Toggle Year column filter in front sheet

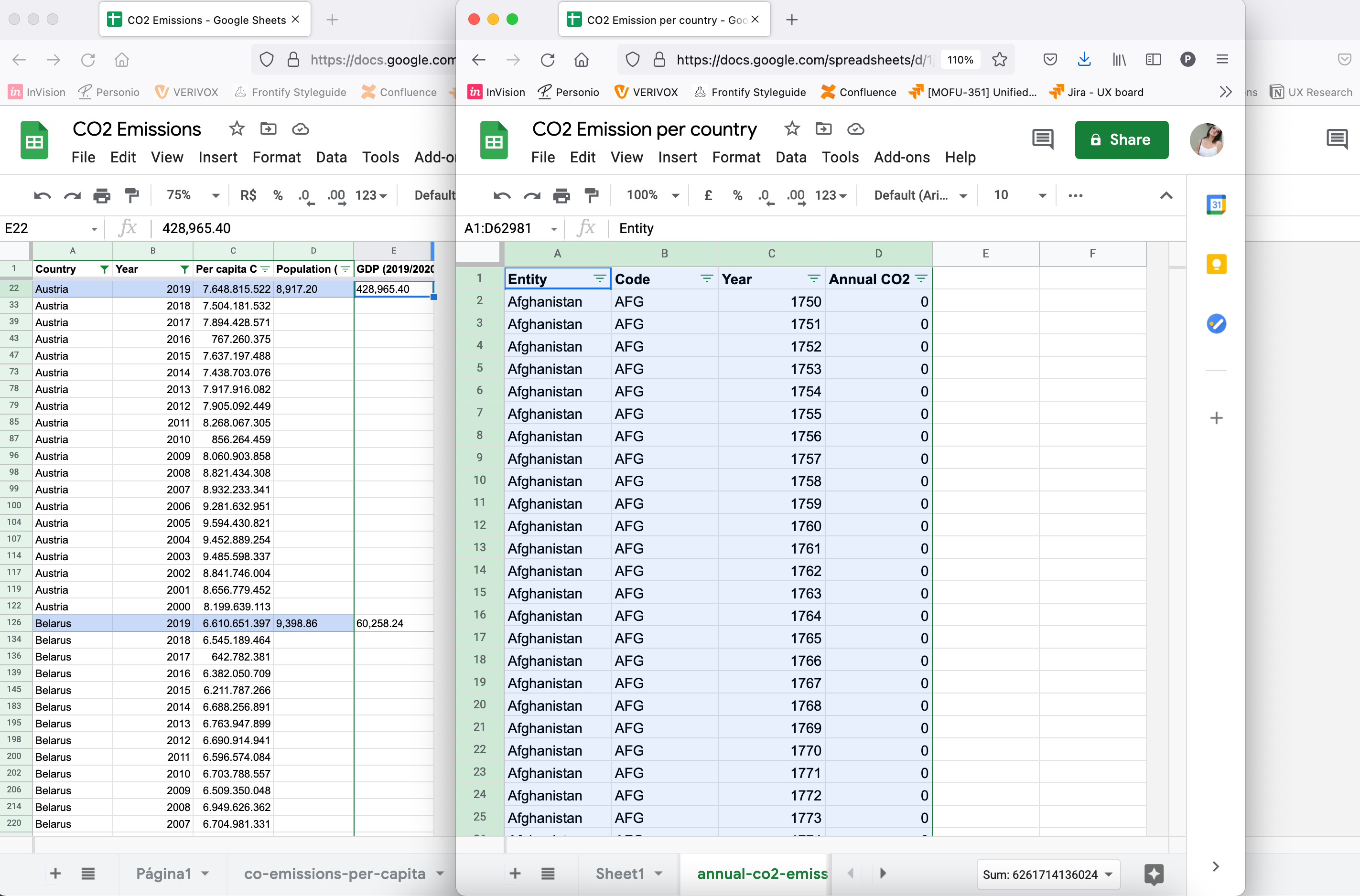tap(813, 279)
